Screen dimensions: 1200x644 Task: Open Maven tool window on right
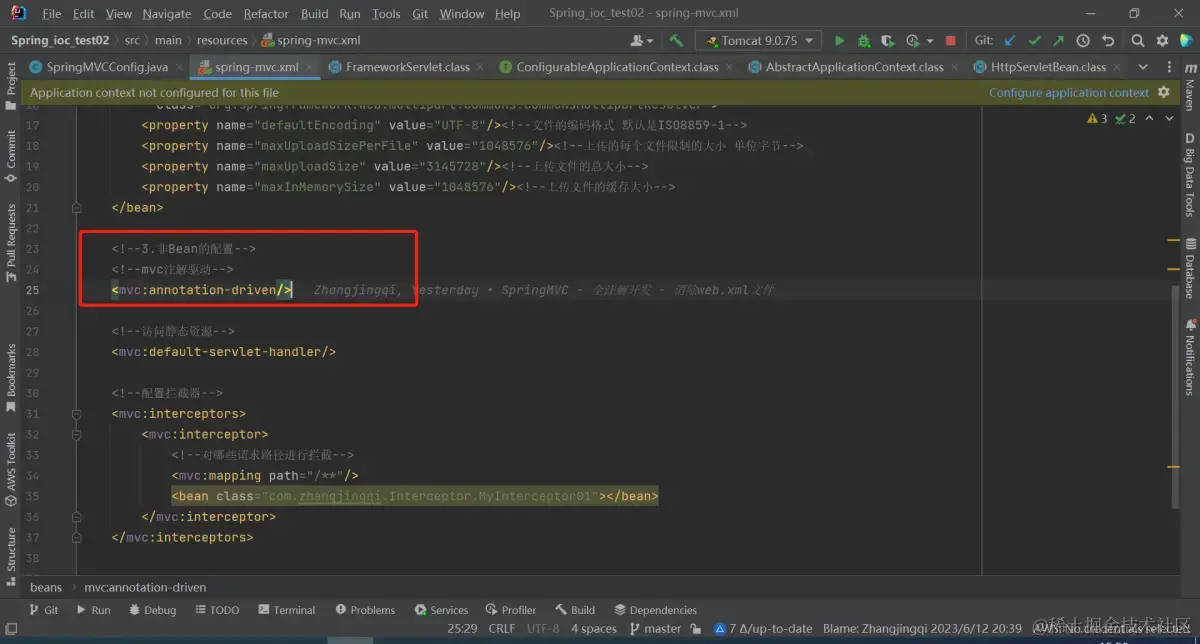coord(1189,86)
